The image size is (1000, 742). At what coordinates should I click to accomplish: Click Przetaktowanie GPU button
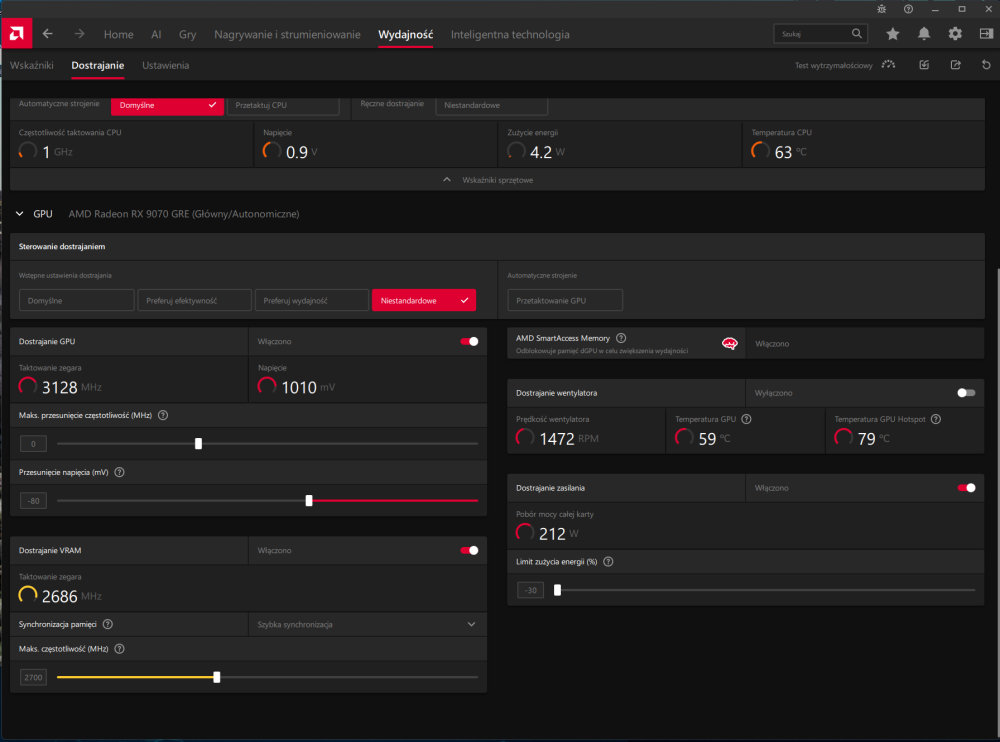pos(565,300)
